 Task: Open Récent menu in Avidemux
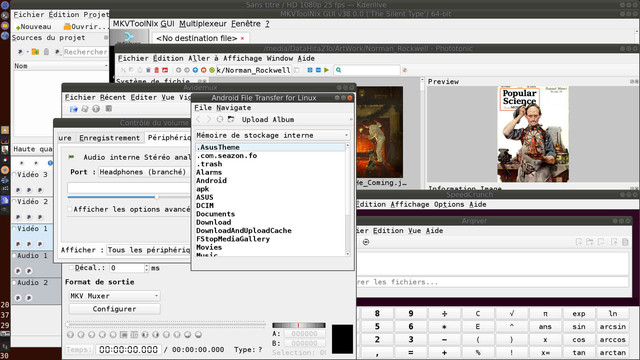coord(113,97)
